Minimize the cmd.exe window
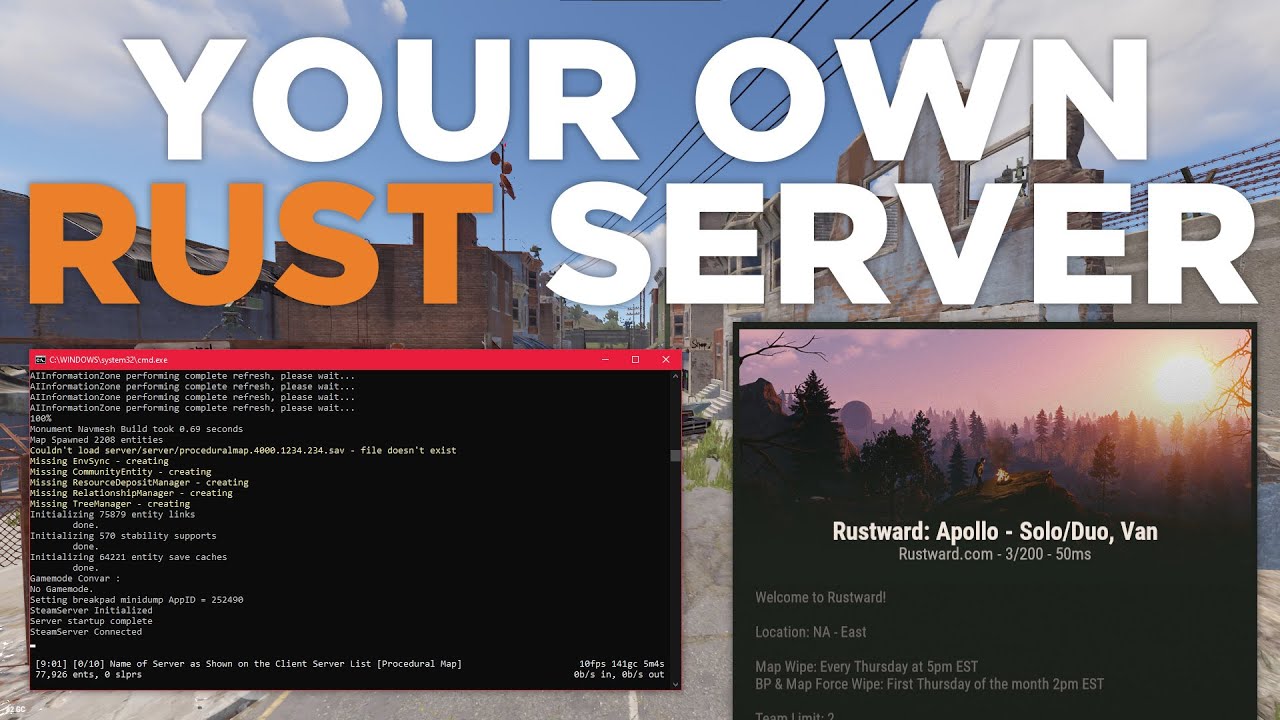 click(604, 359)
